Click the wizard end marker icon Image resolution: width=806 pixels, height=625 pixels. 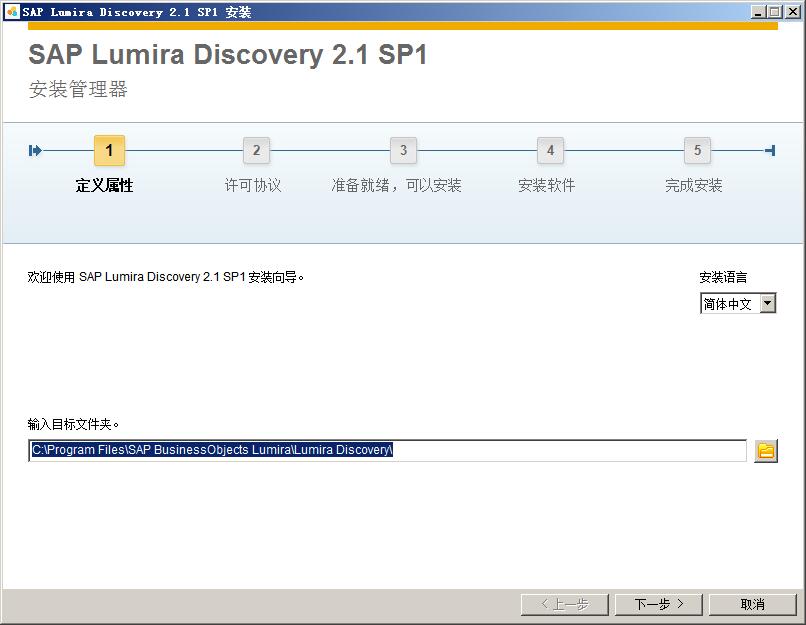pyautogui.click(x=770, y=151)
